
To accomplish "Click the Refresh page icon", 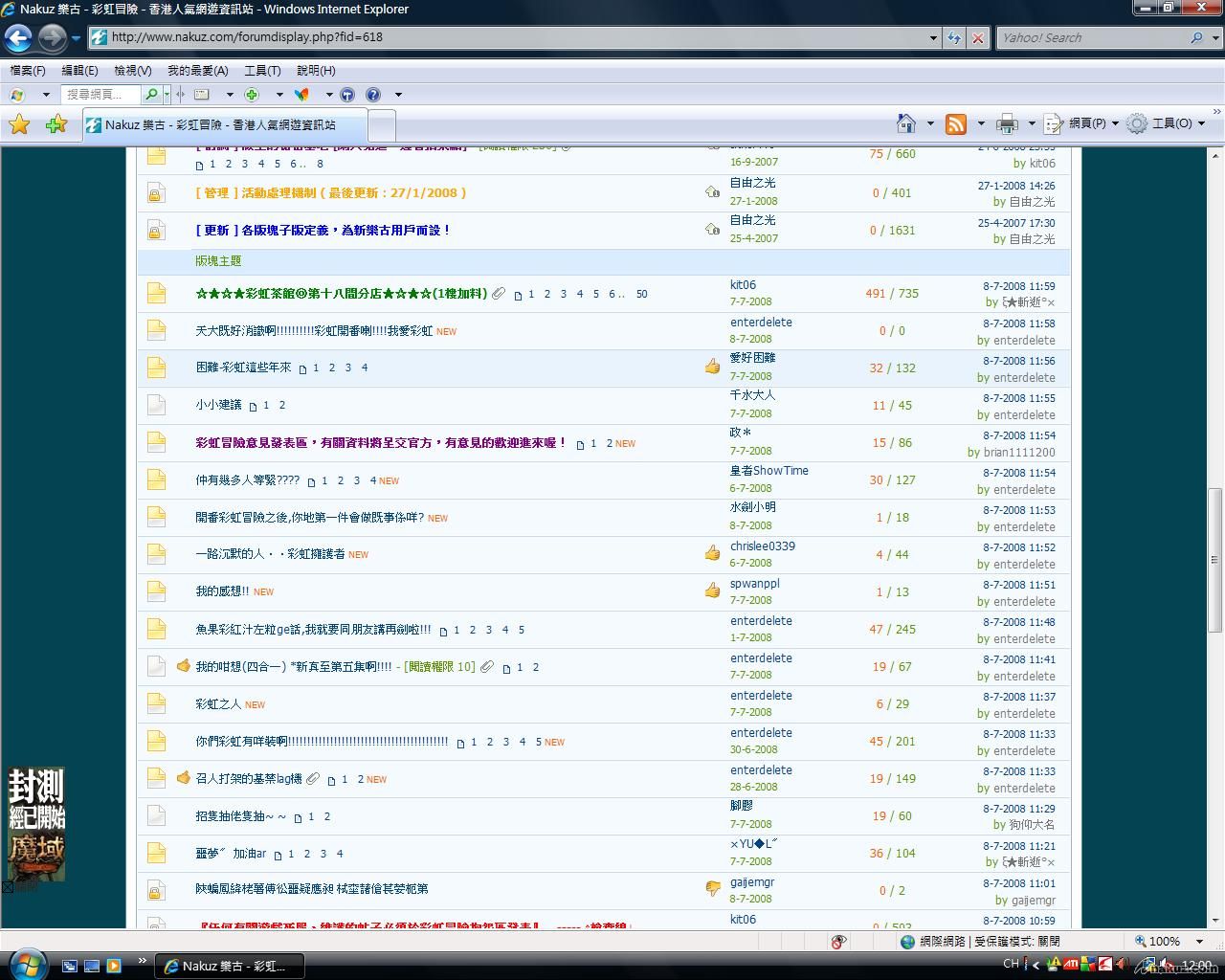I will click(954, 38).
